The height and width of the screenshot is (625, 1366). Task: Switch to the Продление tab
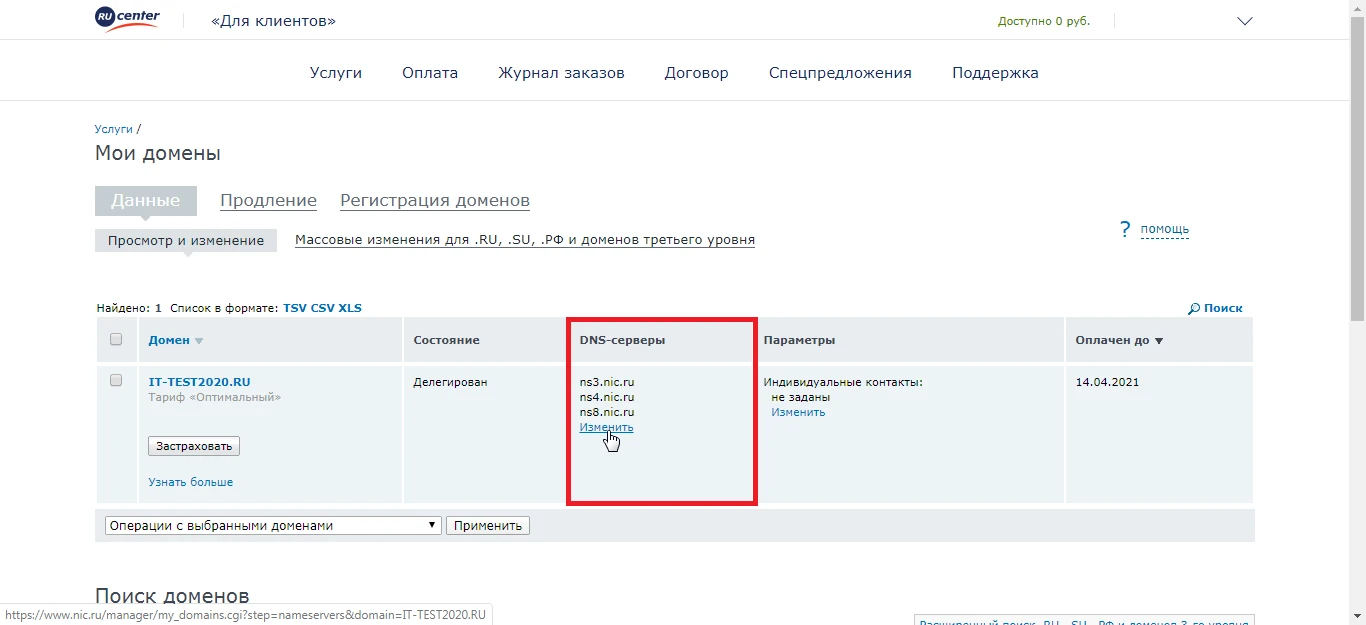(x=268, y=200)
